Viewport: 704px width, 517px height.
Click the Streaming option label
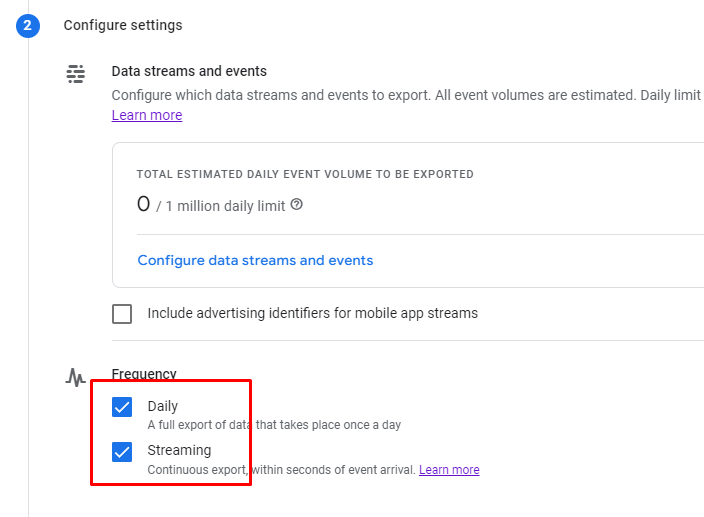point(179,450)
